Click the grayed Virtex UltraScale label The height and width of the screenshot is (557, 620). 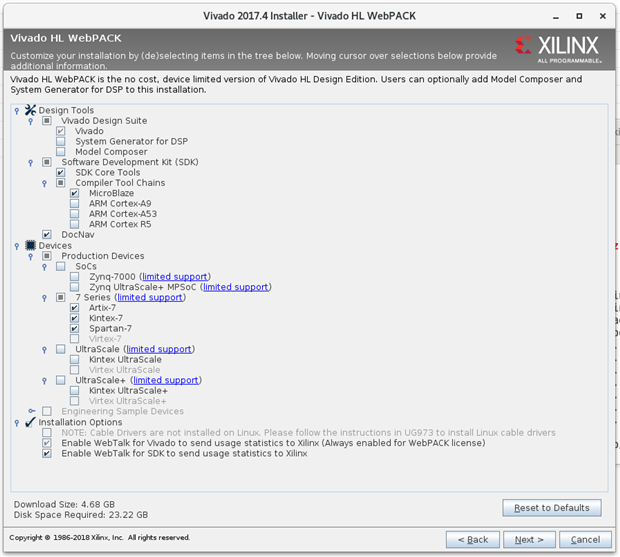pyautogui.click(x=125, y=370)
